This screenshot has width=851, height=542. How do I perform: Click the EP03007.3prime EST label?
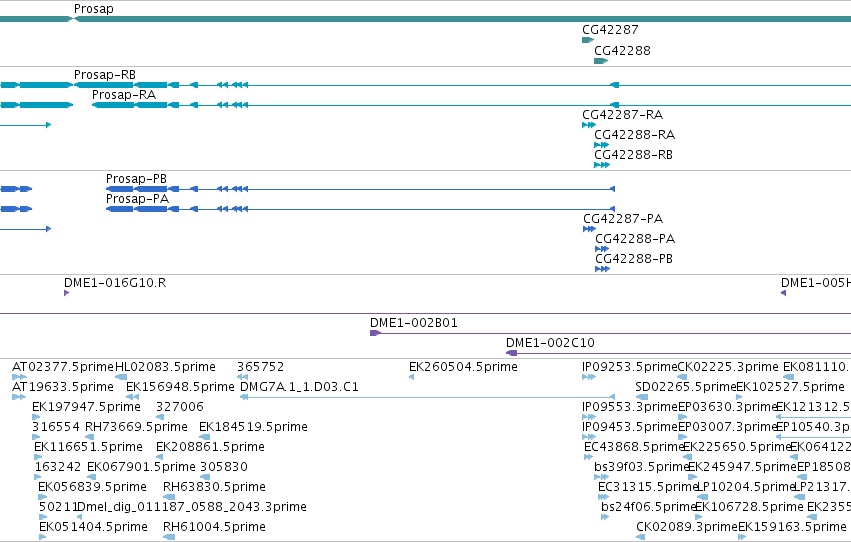727,427
